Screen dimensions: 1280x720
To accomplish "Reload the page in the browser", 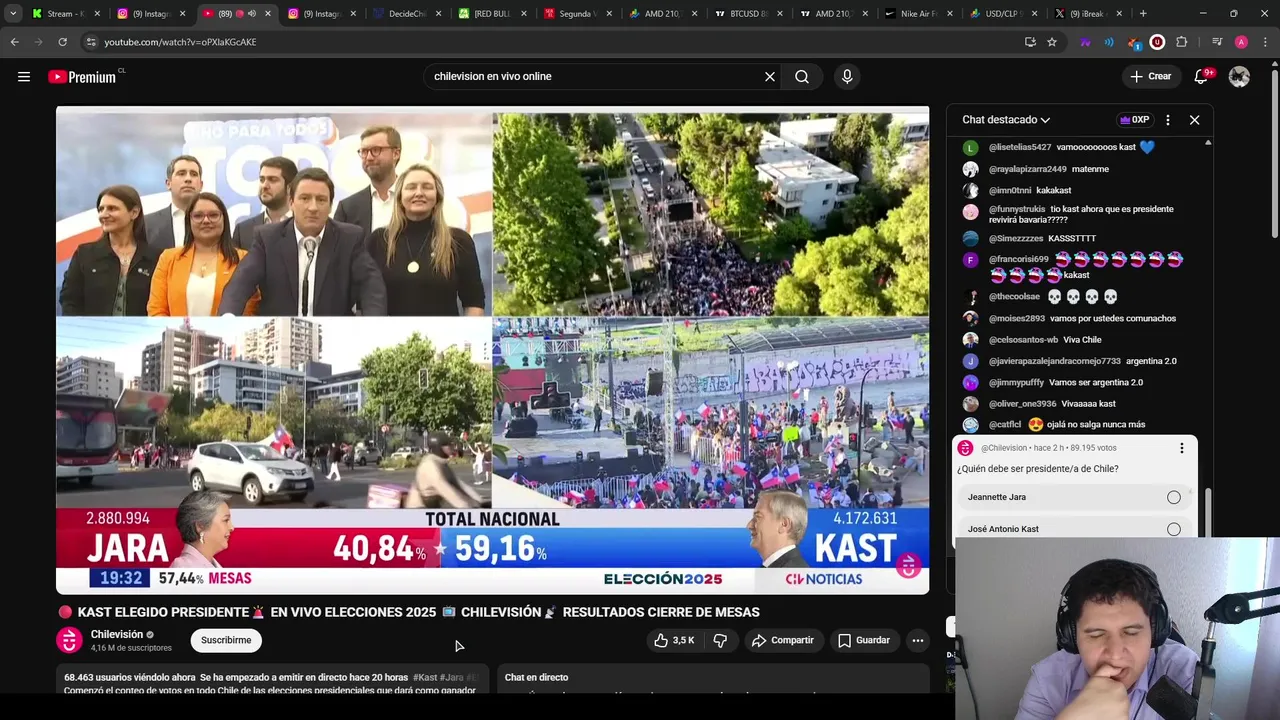I will 62,42.
